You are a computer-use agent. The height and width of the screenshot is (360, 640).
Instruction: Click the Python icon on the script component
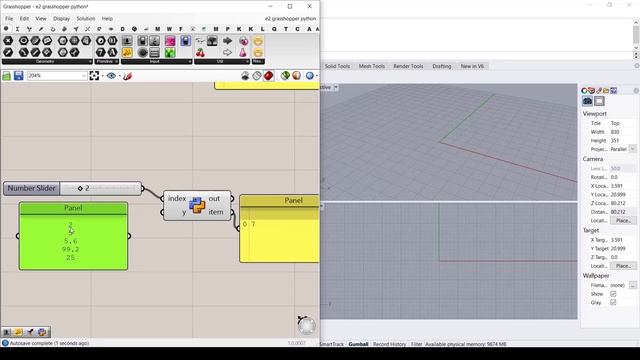(x=197, y=205)
